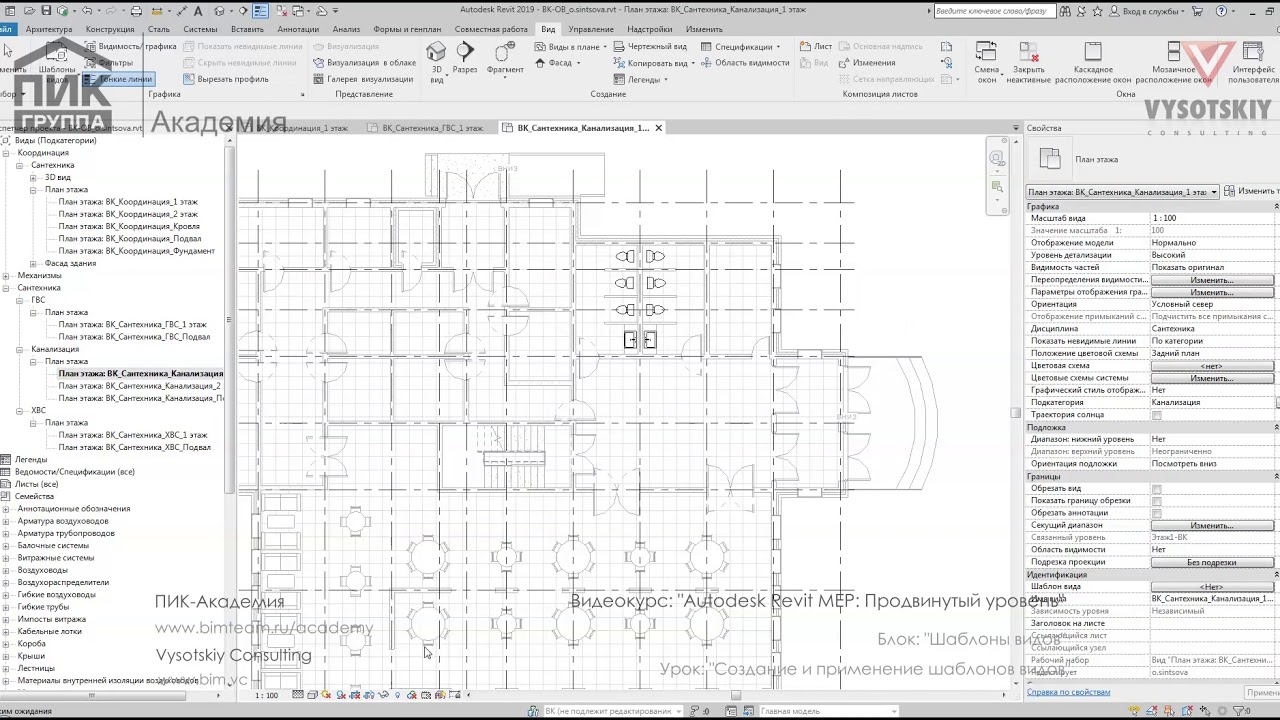
Task: Expand the Механизмы tree node
Action: [x=6, y=276]
